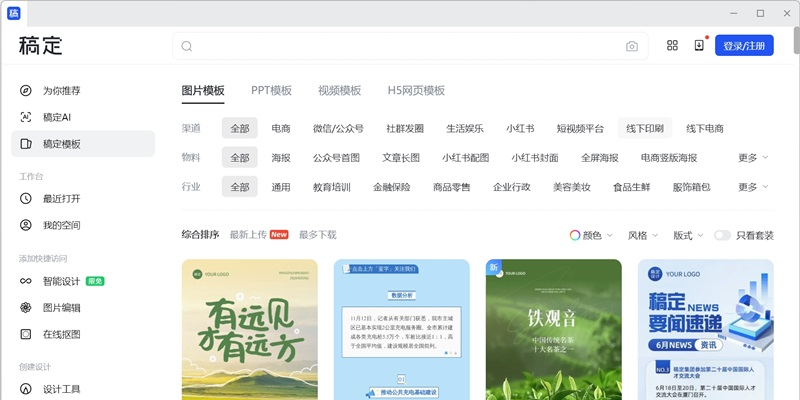This screenshot has width=800, height=400.
Task: Select the 微信/公众号 channel filter
Action: pyautogui.click(x=338, y=128)
